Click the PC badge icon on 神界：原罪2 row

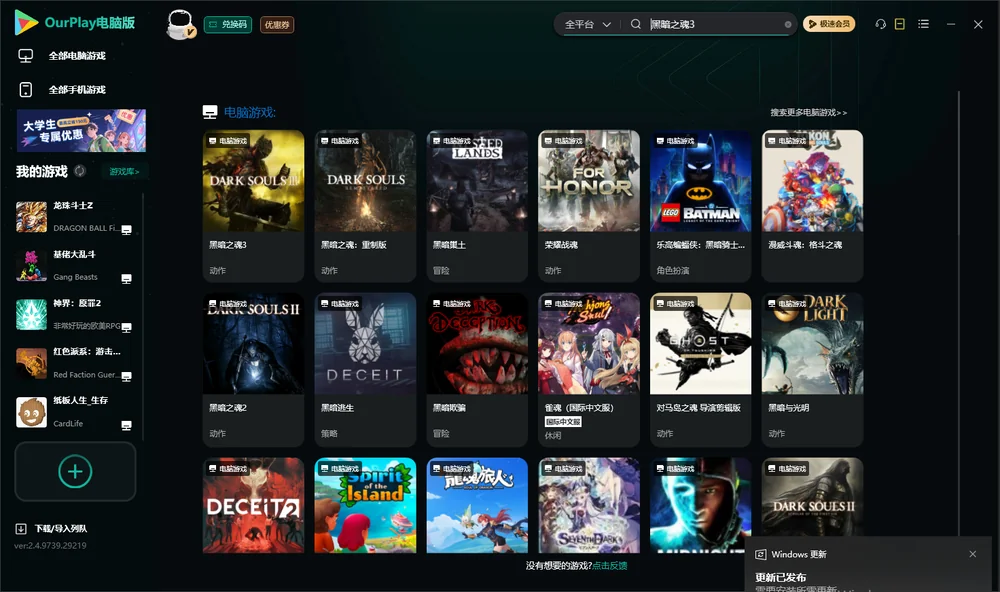[x=126, y=327]
